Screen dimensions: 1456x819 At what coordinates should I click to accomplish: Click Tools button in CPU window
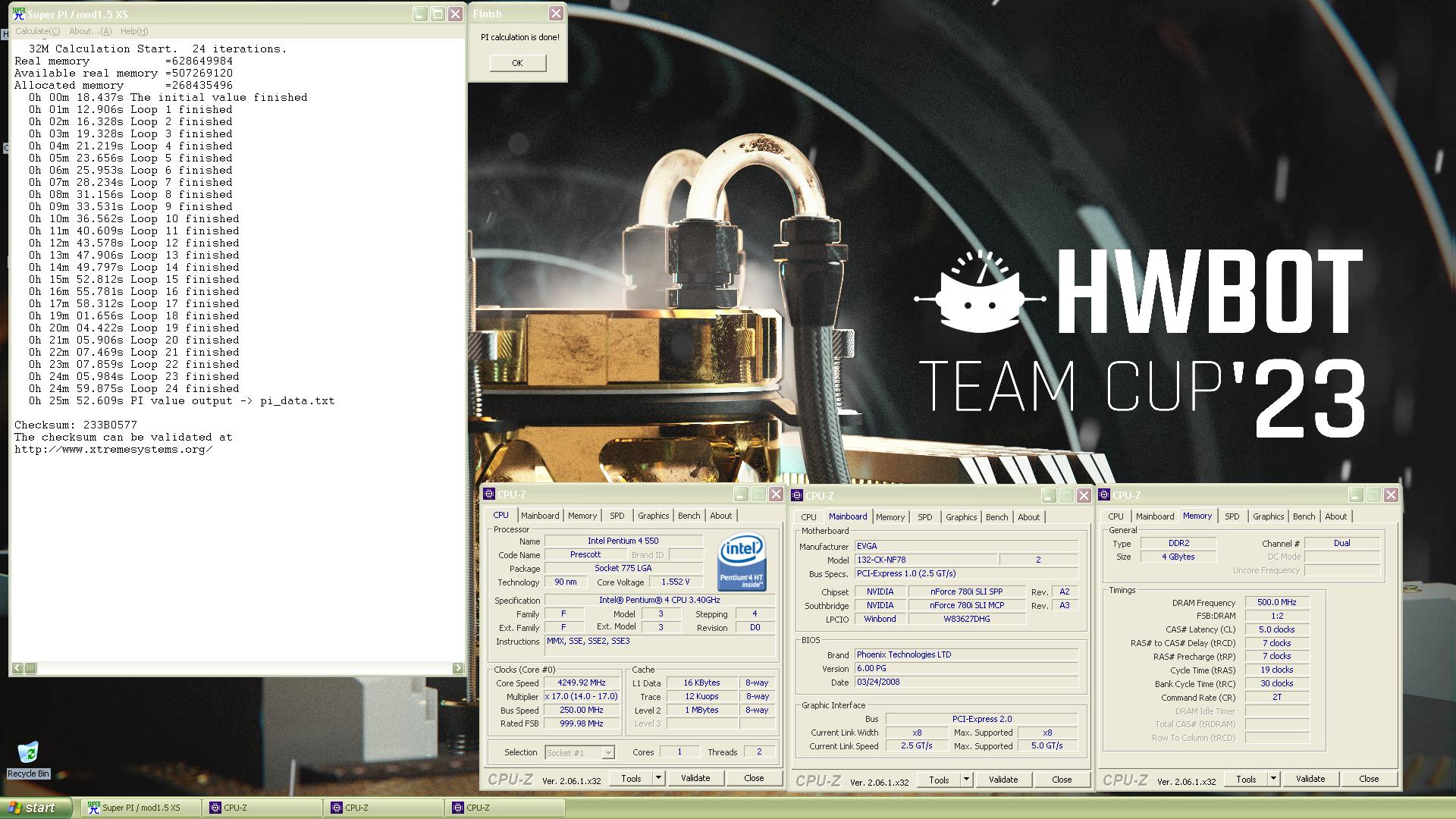point(631,778)
